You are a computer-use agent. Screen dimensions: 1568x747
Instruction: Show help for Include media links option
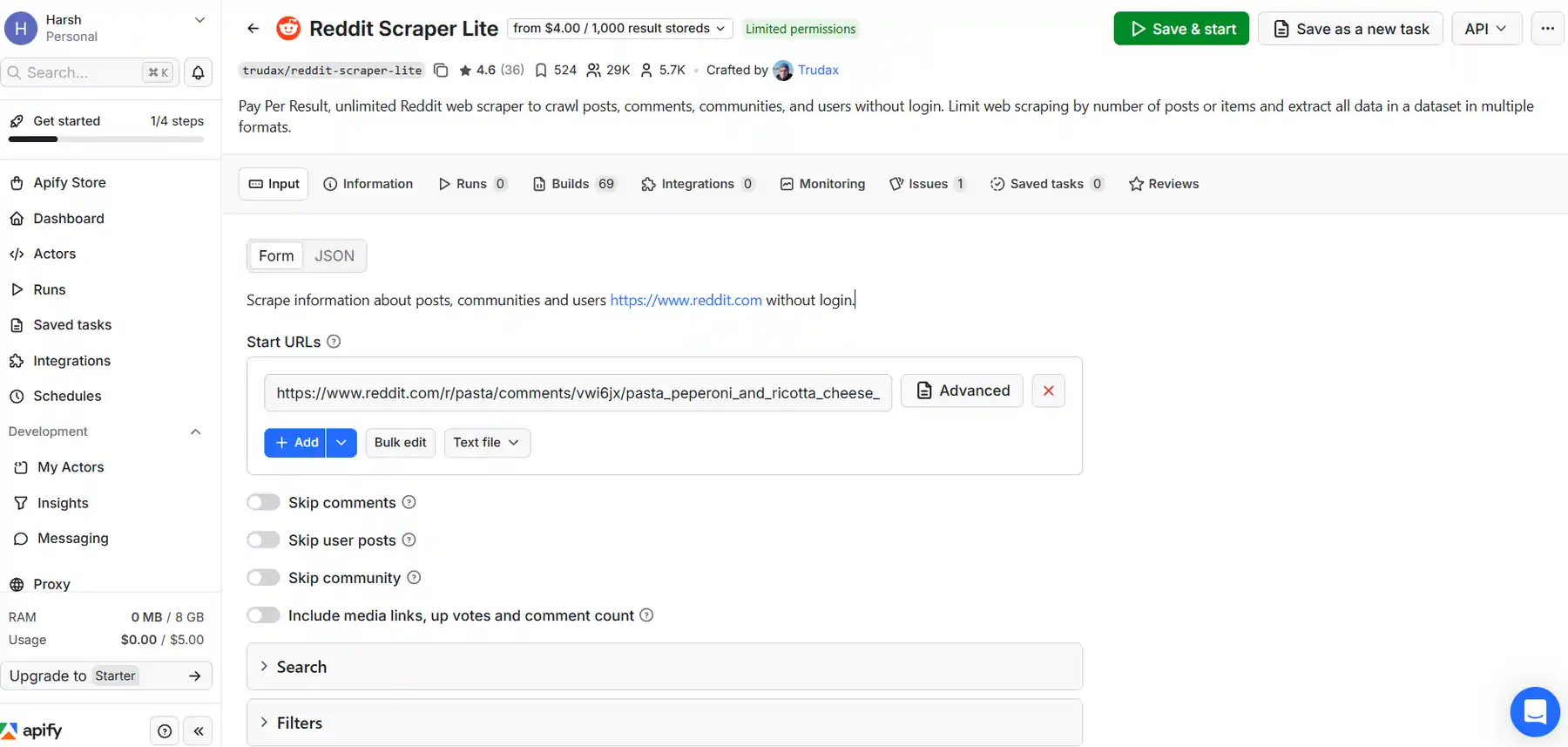pos(646,615)
